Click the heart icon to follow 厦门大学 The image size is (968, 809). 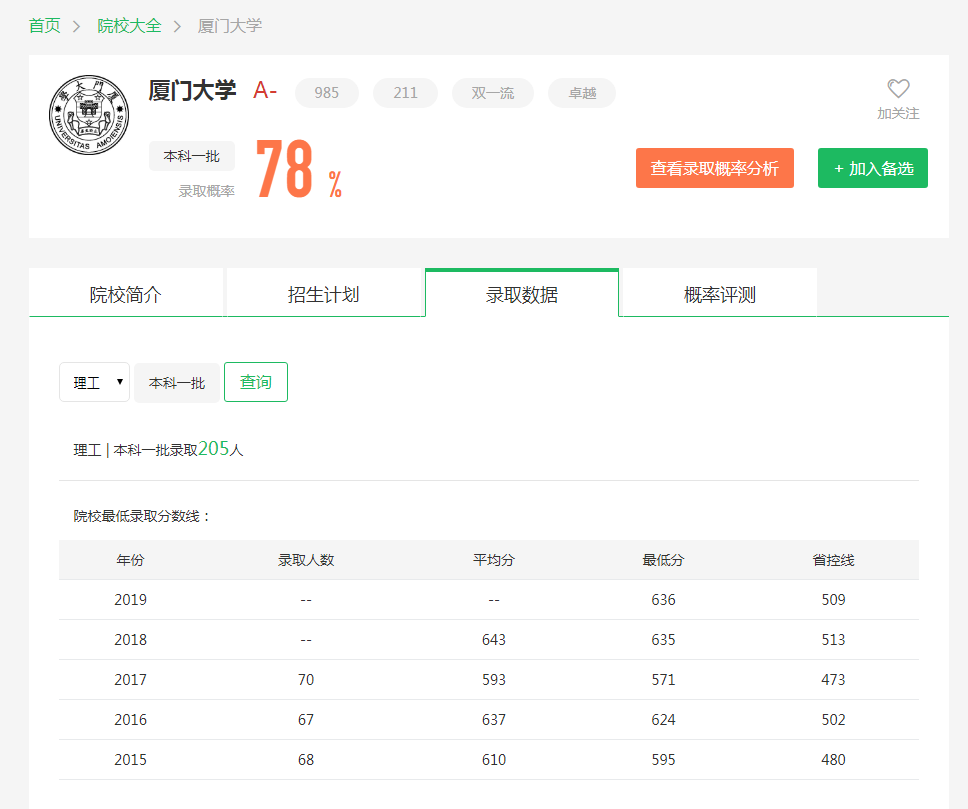coord(898,88)
